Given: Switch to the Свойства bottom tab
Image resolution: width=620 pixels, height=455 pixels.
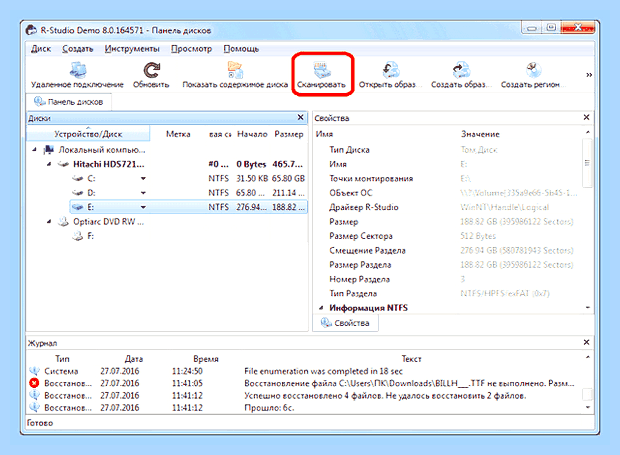Looking at the screenshot, I should (x=345, y=323).
